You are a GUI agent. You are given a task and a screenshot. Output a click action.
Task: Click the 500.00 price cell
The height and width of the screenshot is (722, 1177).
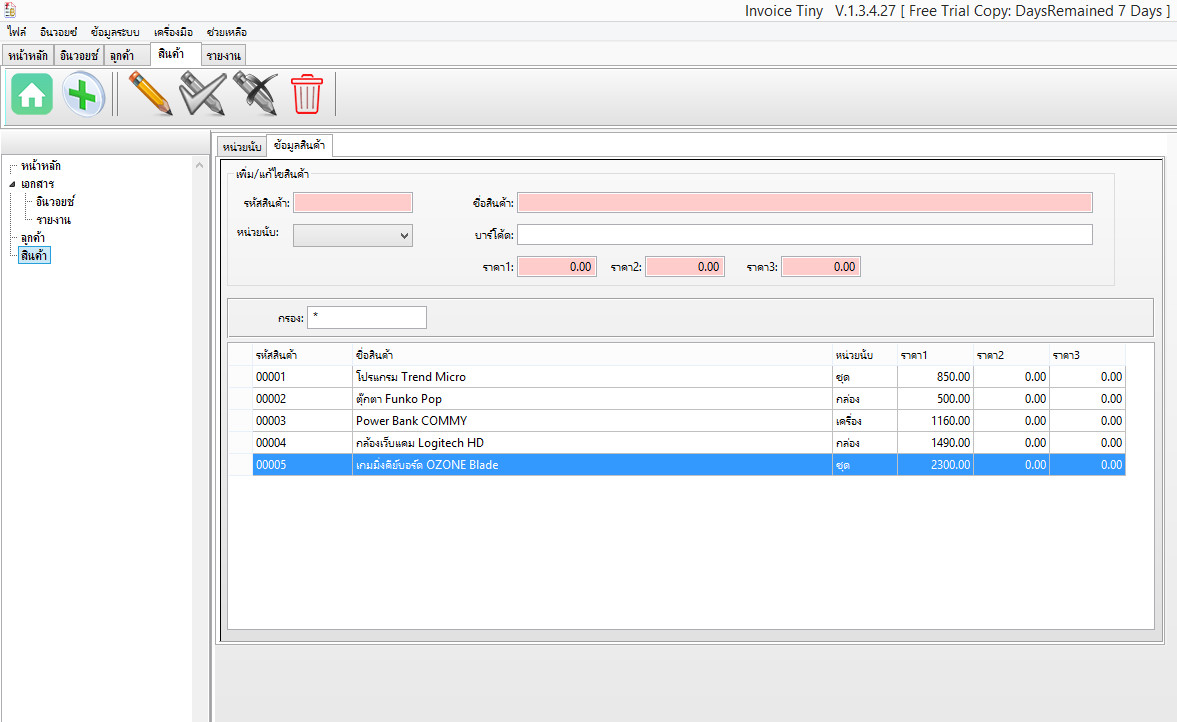point(935,399)
